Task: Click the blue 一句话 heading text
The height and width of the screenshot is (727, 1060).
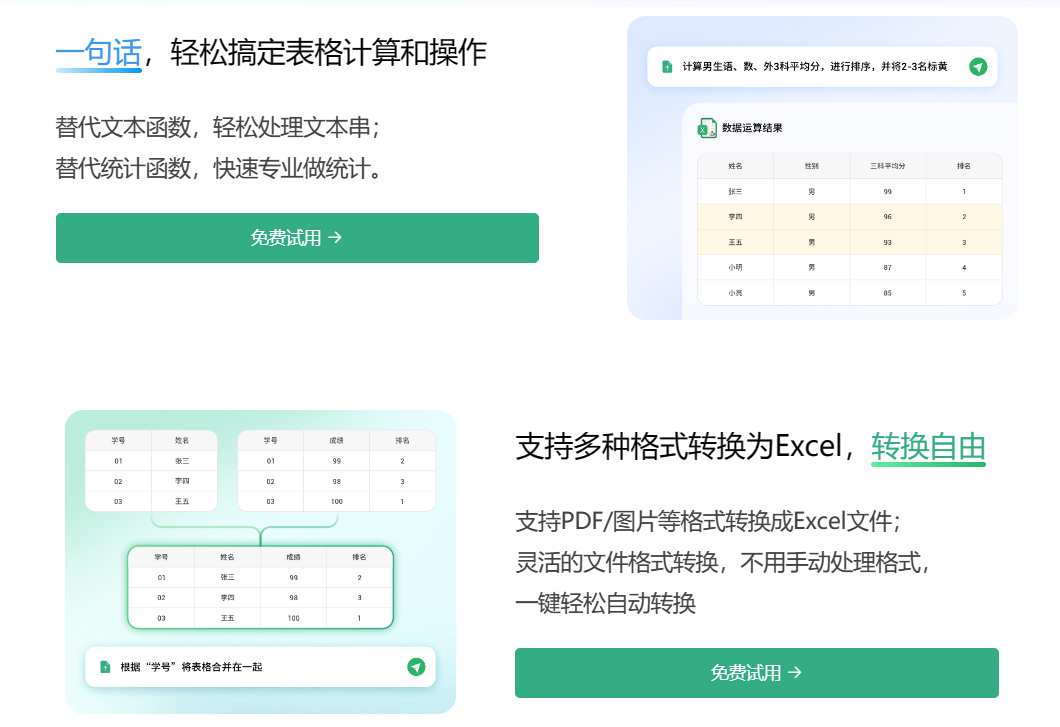Action: tap(99, 53)
